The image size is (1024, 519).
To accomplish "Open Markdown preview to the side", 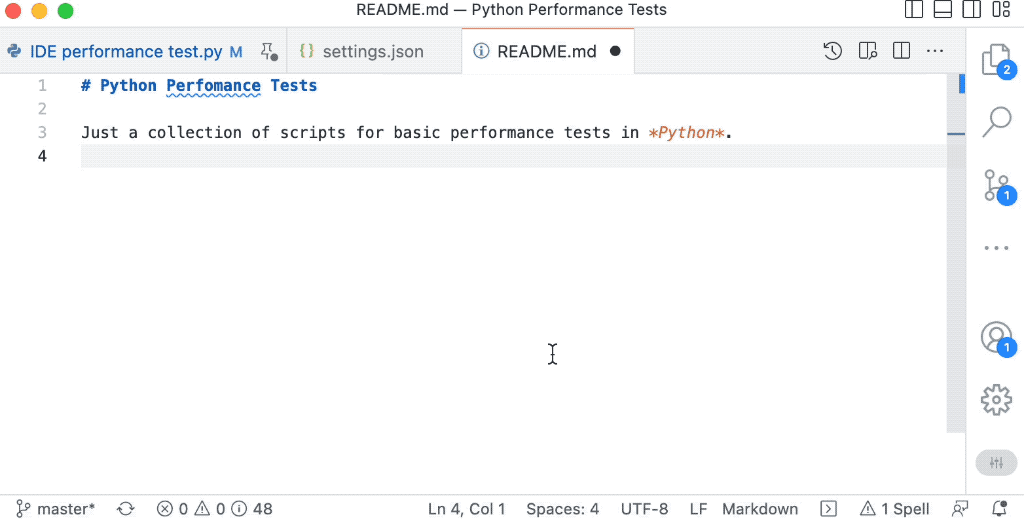I will point(867,51).
